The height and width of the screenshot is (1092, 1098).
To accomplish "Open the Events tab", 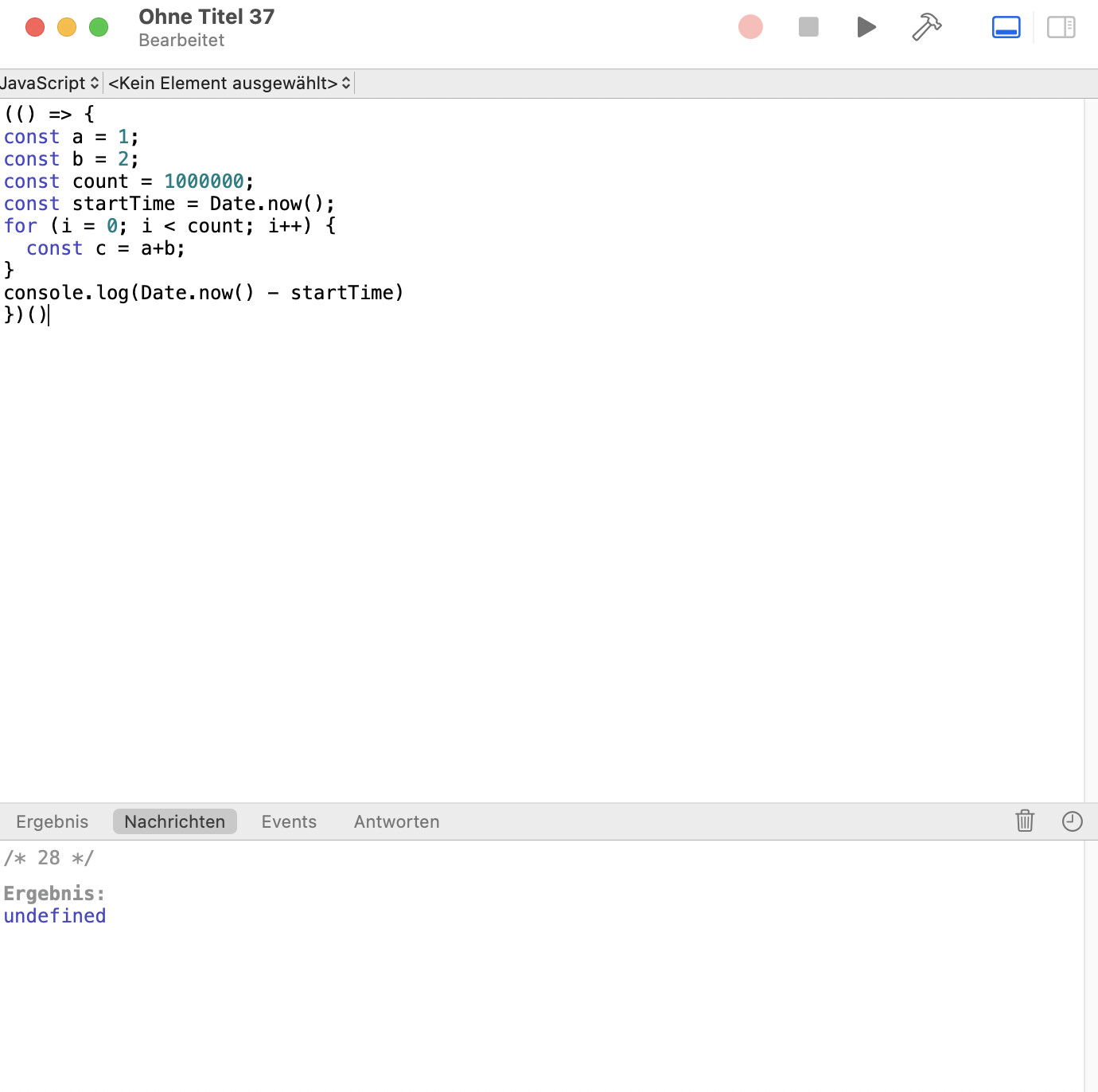I will tap(289, 821).
